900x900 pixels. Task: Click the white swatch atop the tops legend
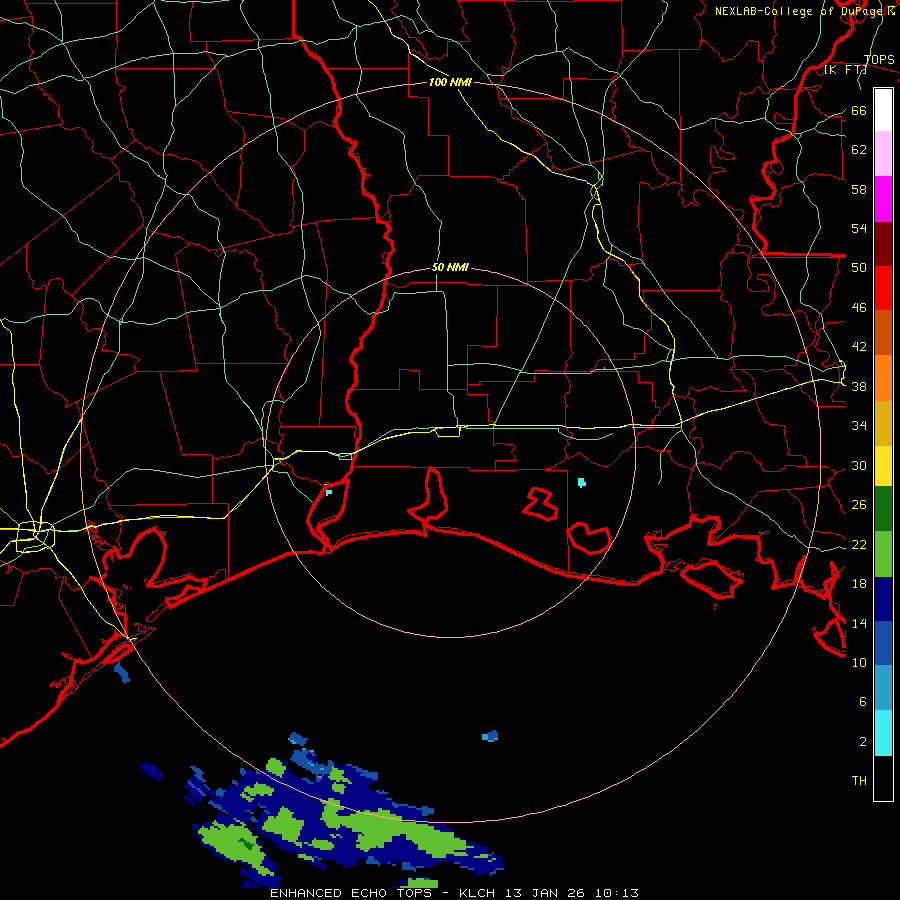(883, 110)
